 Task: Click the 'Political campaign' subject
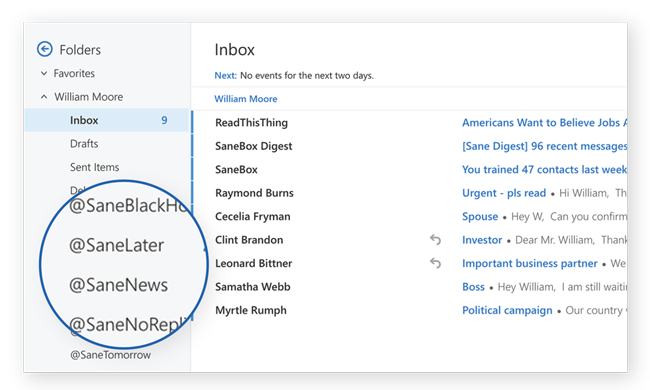click(507, 310)
